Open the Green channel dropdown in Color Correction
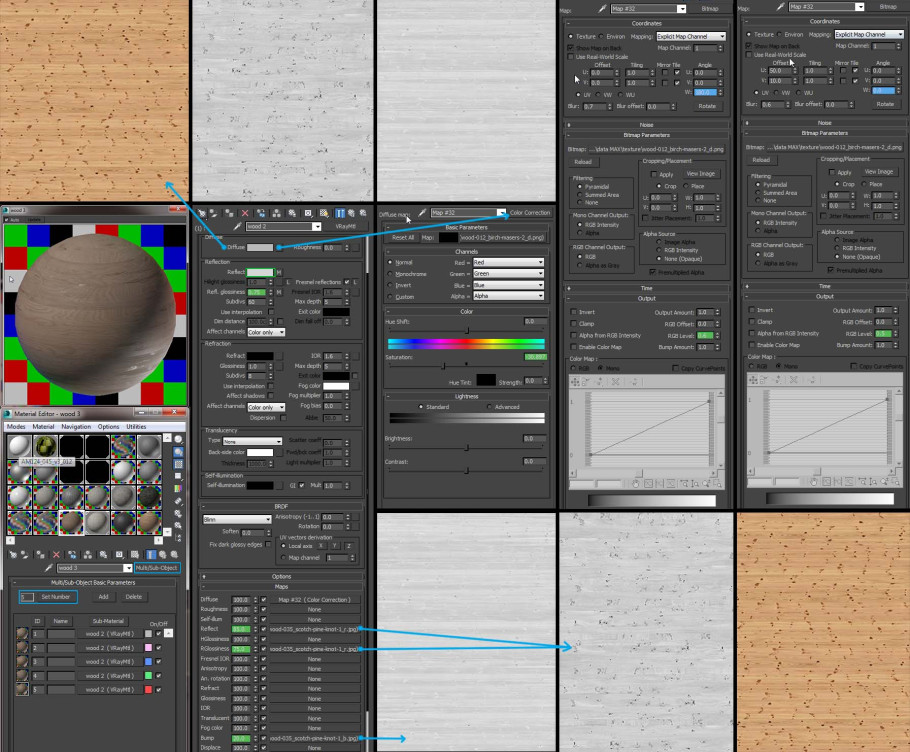The height and width of the screenshot is (752, 910). (x=508, y=273)
